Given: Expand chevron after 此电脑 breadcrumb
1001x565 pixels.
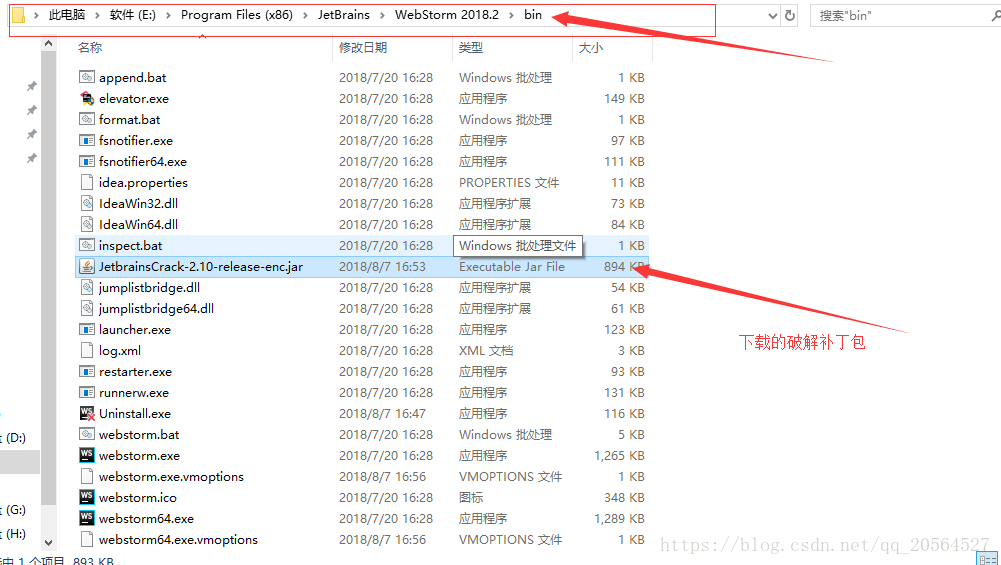Looking at the screenshot, I should [x=98, y=15].
